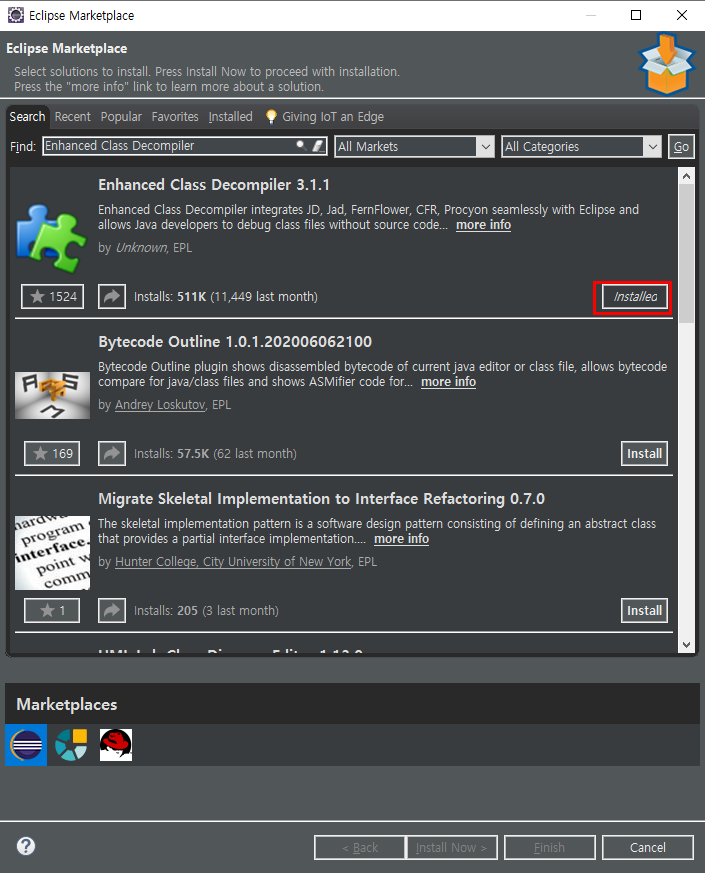Open help with question mark icon
The image size is (705, 873).
click(26, 846)
